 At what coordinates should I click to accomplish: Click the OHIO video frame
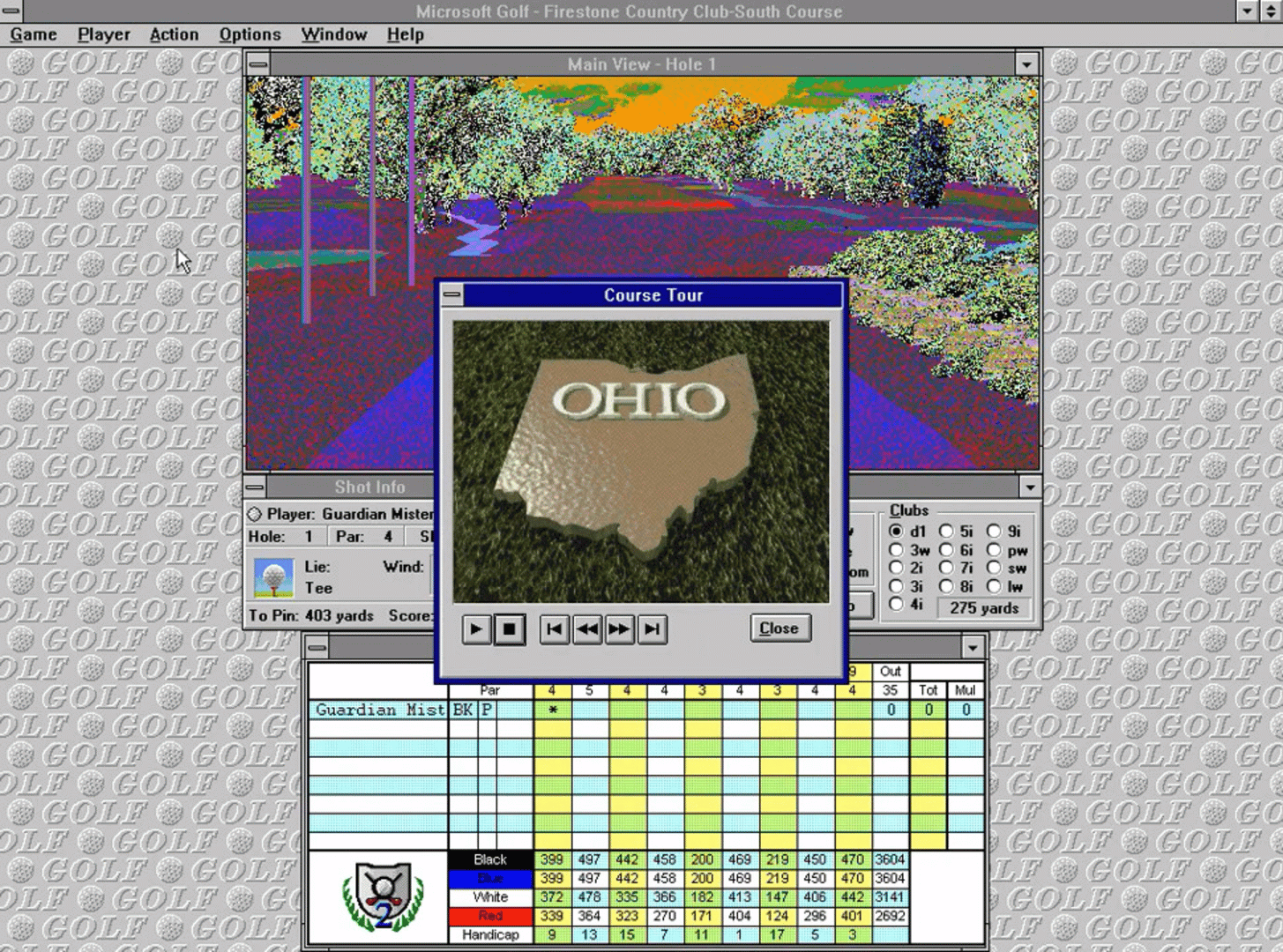[641, 461]
